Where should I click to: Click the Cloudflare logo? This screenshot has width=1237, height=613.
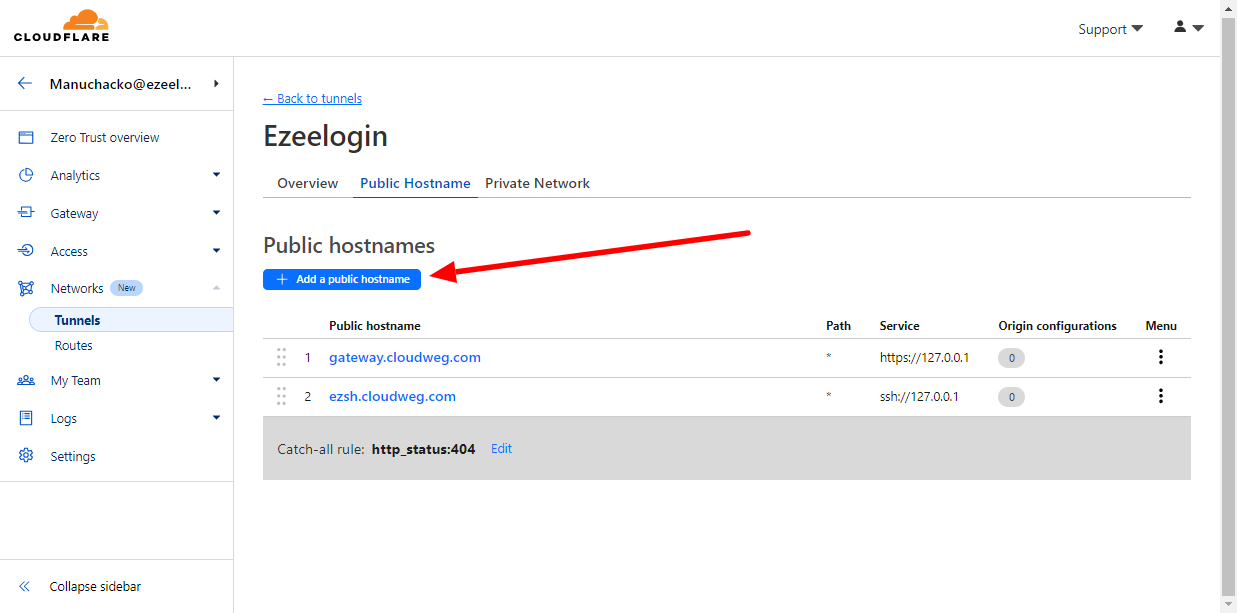click(x=61, y=27)
